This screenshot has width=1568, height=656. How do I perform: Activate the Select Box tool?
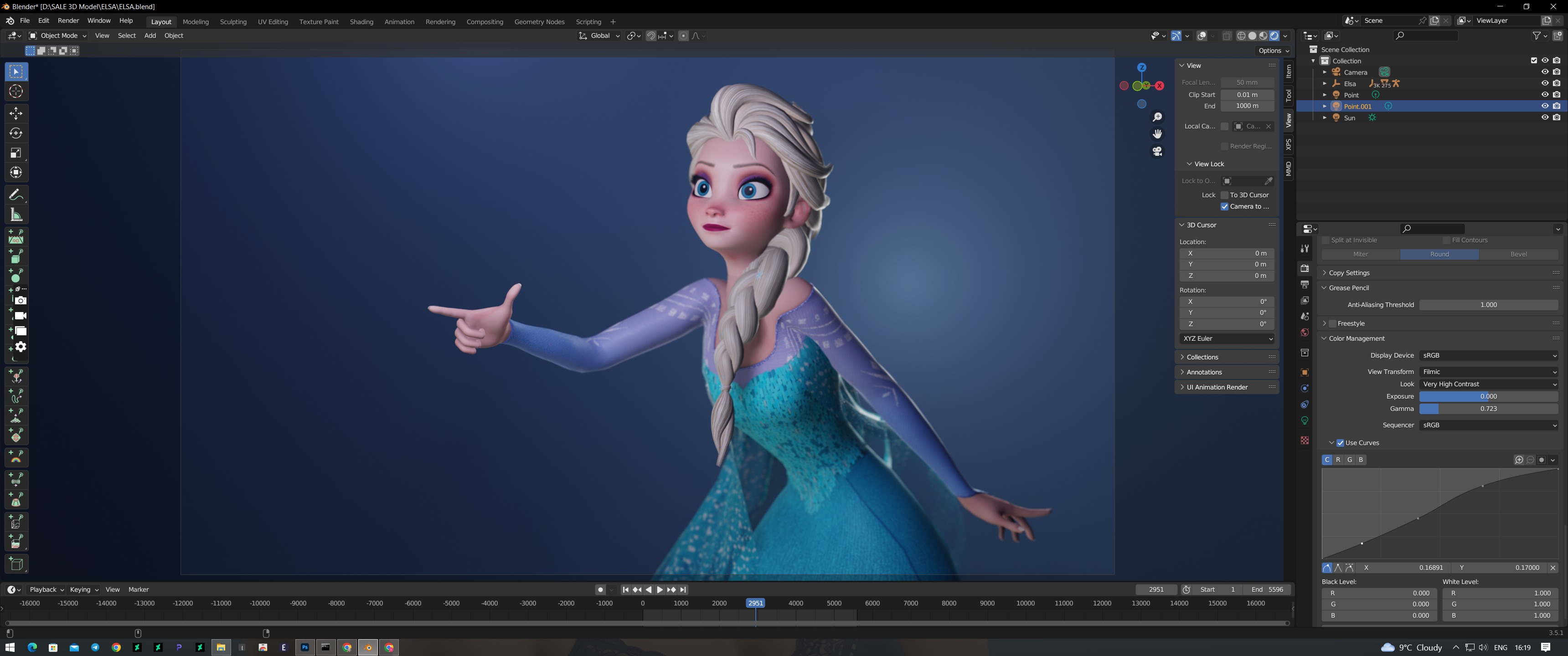click(16, 72)
